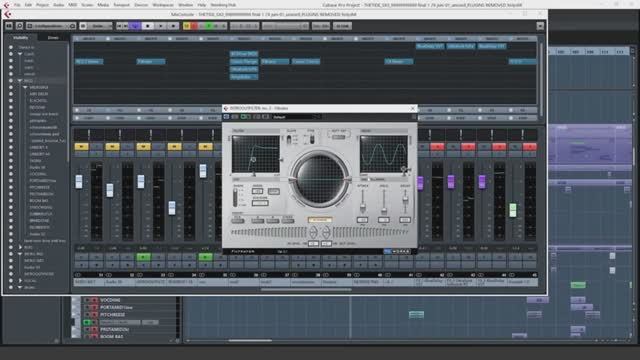The image size is (640, 360).
Task: Expand the VOCAL folder in visibility list
Action: pos(20,281)
